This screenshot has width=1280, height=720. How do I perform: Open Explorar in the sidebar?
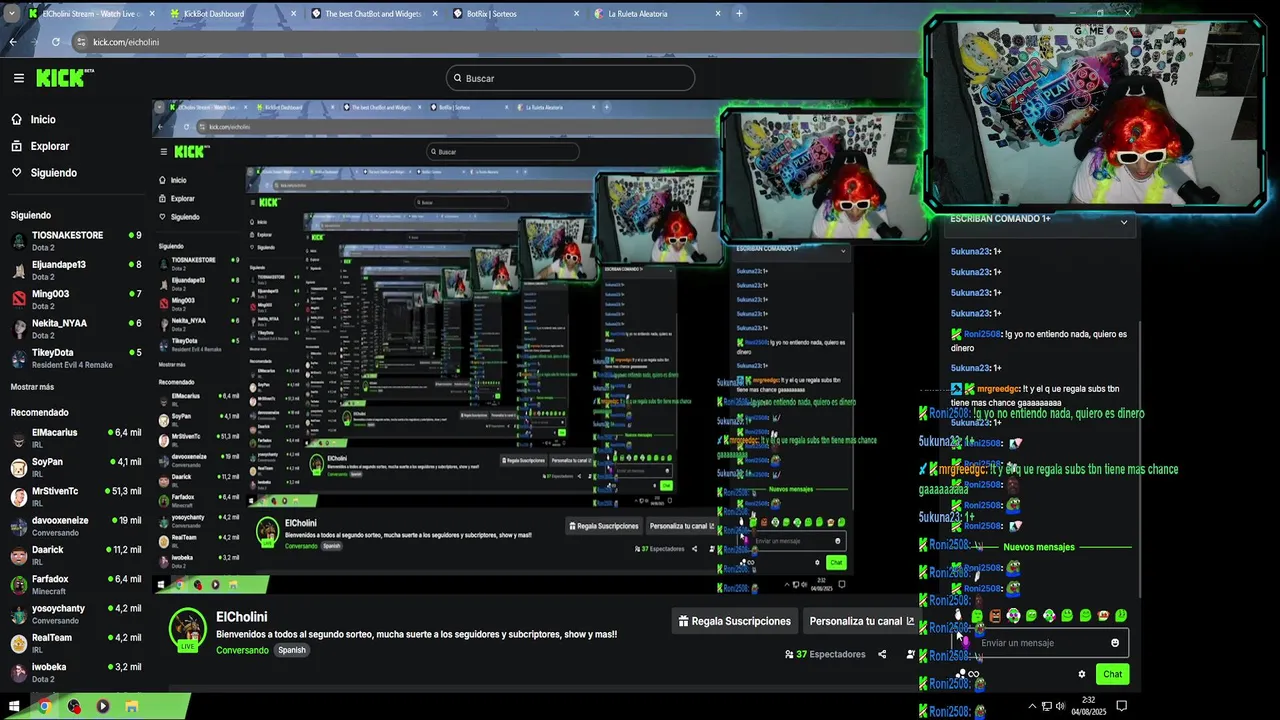click(x=49, y=146)
